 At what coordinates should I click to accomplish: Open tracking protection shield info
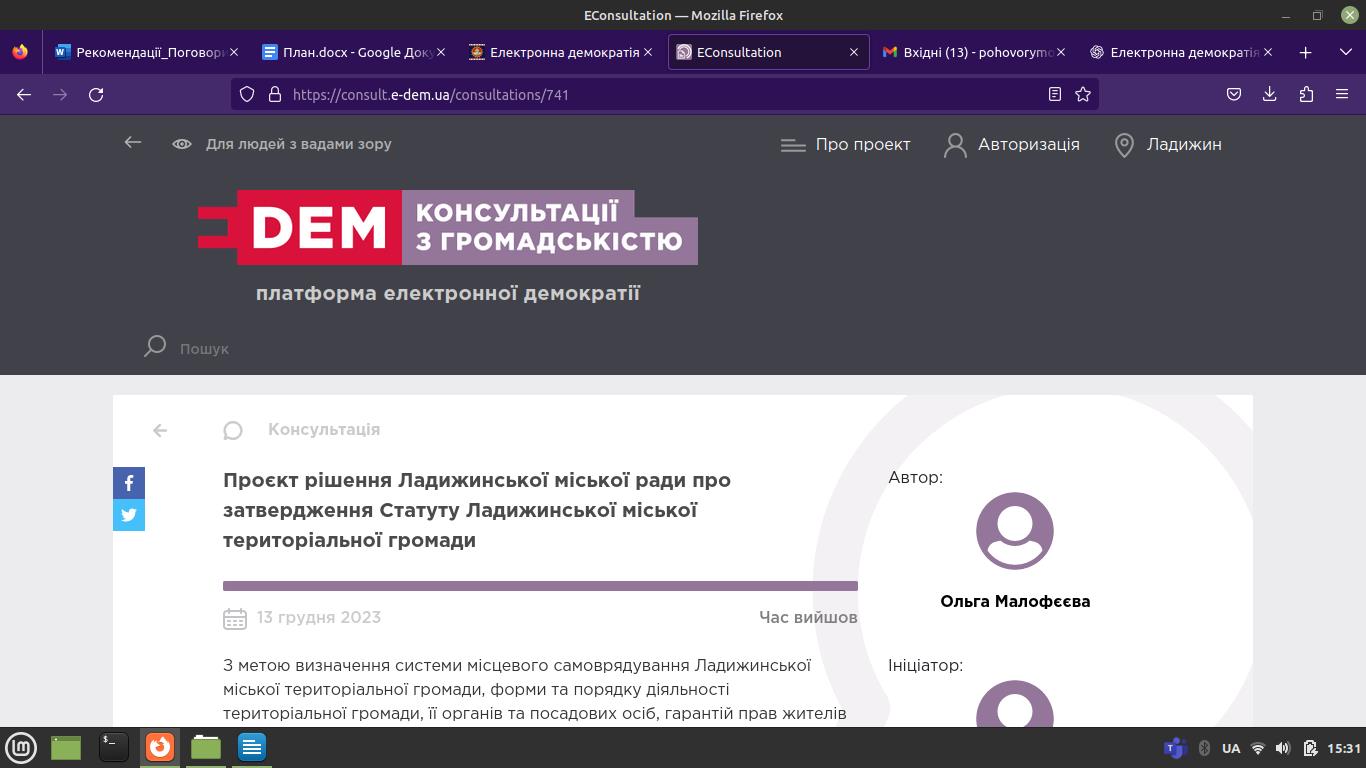[x=247, y=94]
